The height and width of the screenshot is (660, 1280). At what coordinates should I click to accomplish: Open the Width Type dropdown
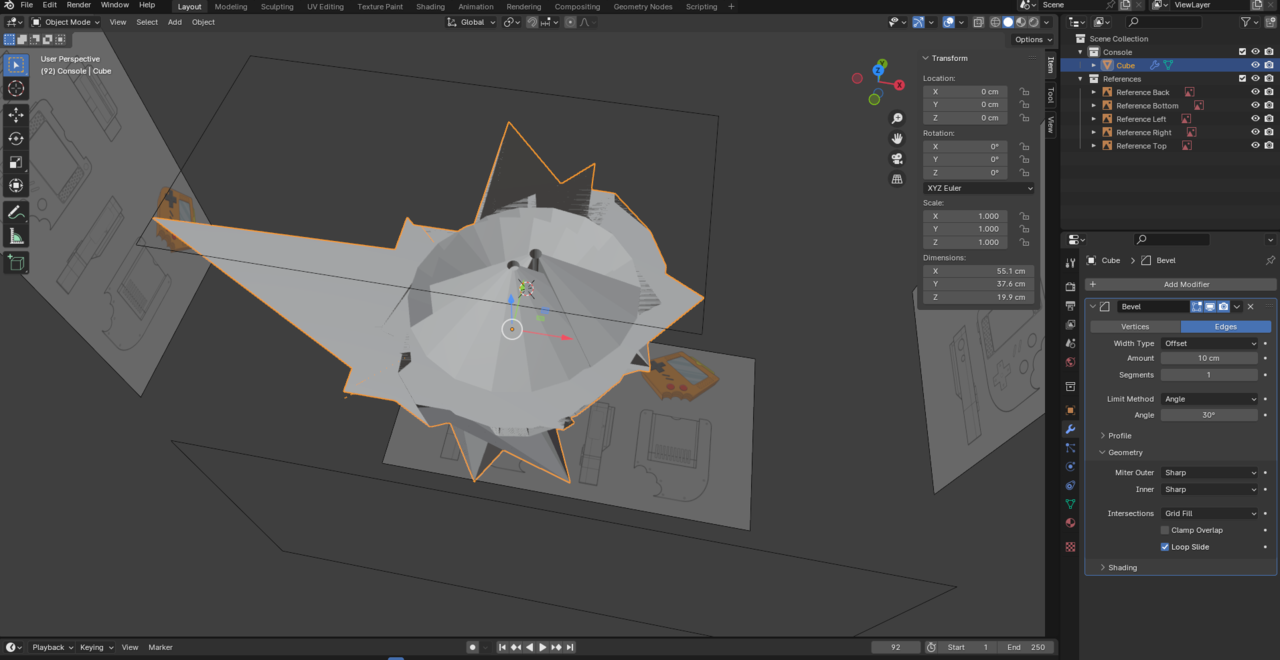click(1209, 343)
